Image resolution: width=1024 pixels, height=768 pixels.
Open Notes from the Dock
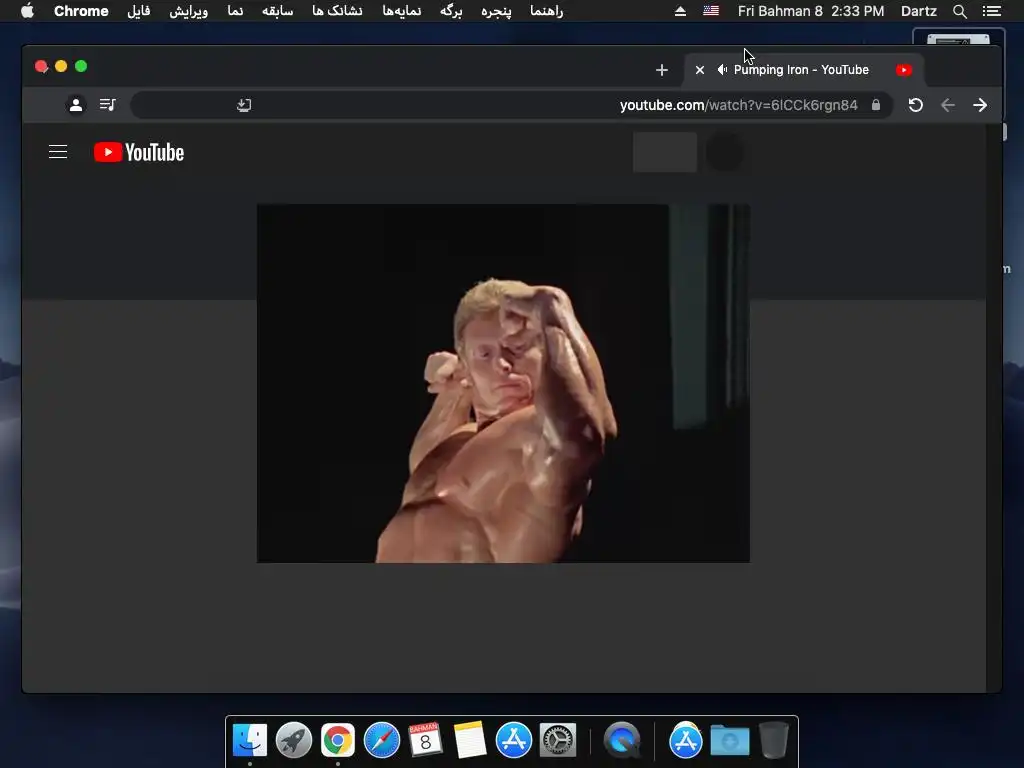(470, 740)
